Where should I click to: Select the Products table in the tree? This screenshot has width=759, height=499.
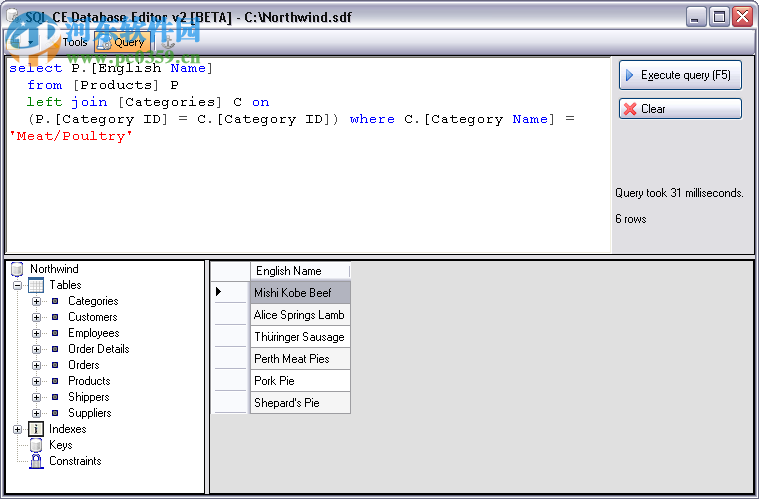[89, 381]
